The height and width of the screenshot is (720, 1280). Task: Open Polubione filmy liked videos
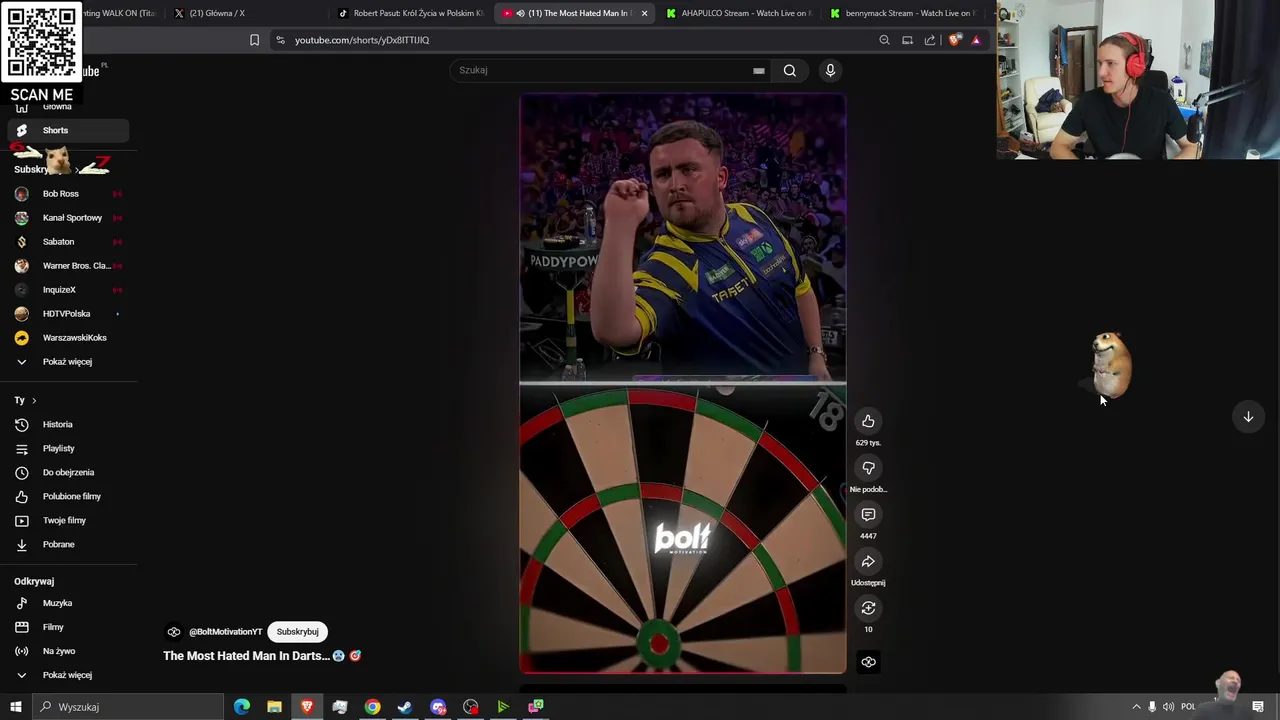coord(68,496)
